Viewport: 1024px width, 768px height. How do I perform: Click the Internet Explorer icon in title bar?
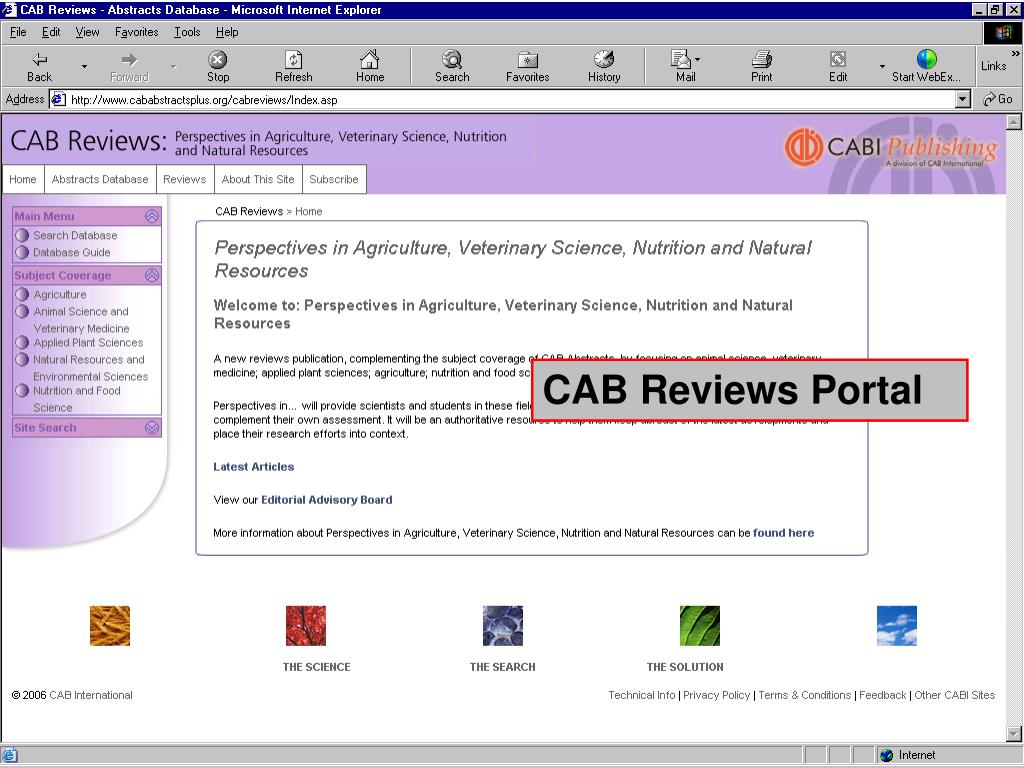tap(9, 10)
